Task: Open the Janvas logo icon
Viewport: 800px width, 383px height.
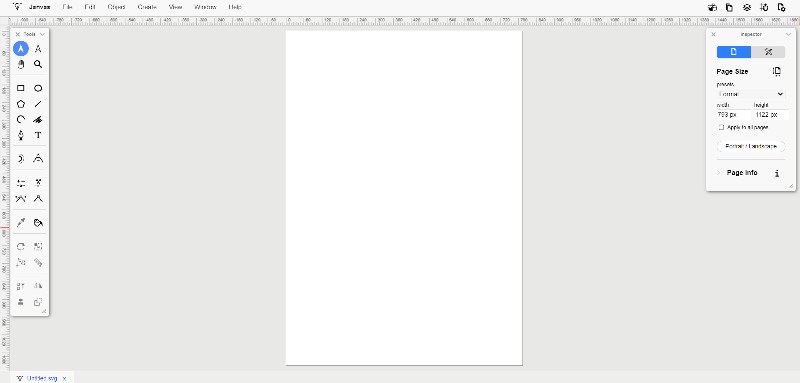Action: [x=17, y=7]
